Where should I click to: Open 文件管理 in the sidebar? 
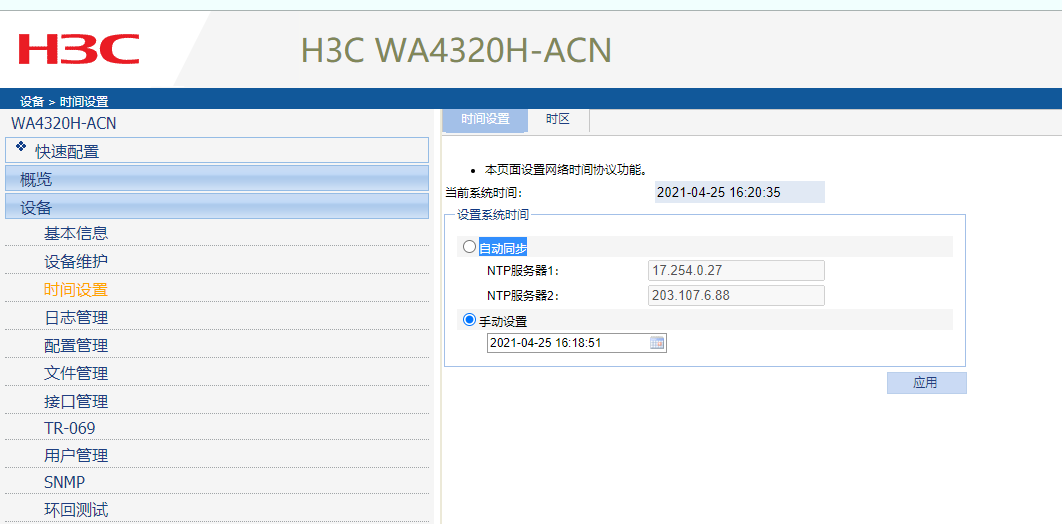[x=76, y=374]
